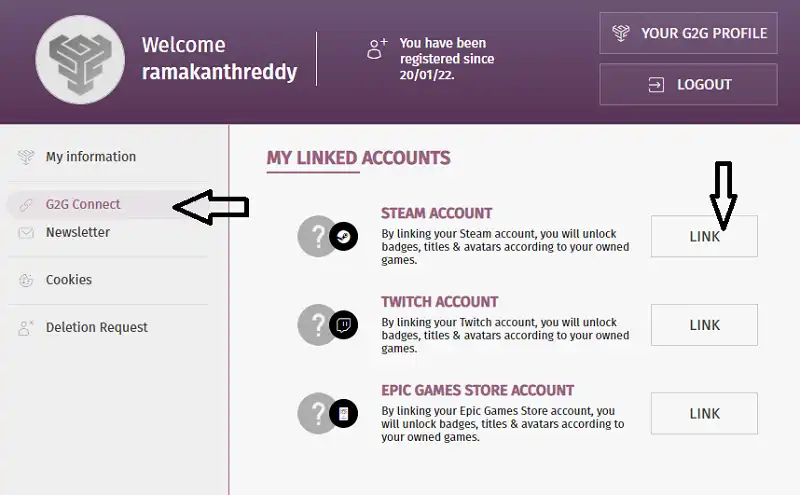Image resolution: width=800 pixels, height=495 pixels.
Task: Click the G2G logo icon in profile button
Action: click(x=621, y=33)
